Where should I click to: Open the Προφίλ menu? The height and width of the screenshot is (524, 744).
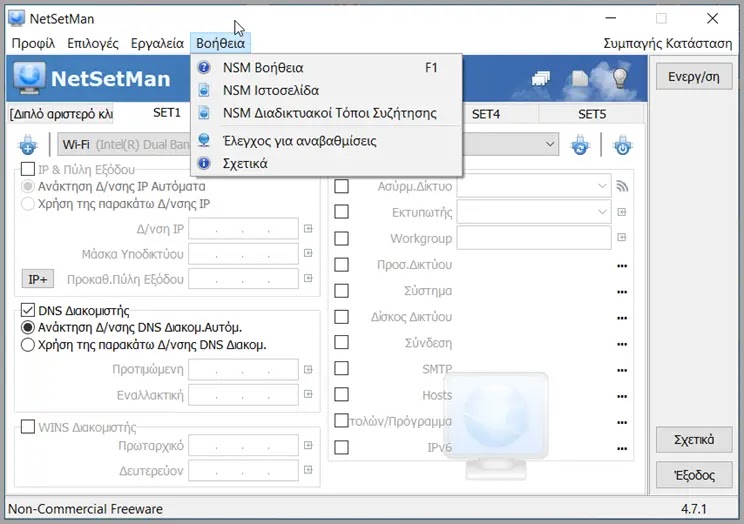[x=33, y=43]
